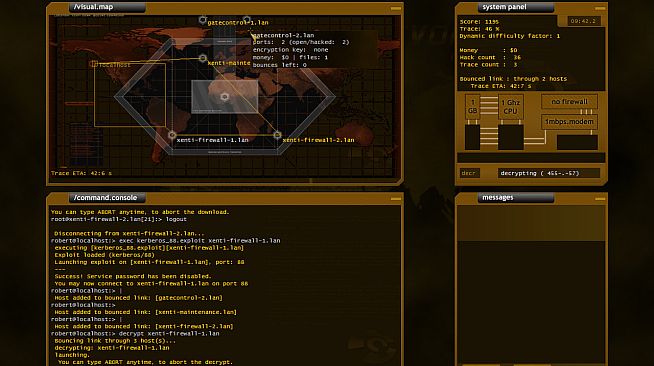Select the empty slot below the modem
This screenshot has height=366, width=654.
(x=577, y=142)
